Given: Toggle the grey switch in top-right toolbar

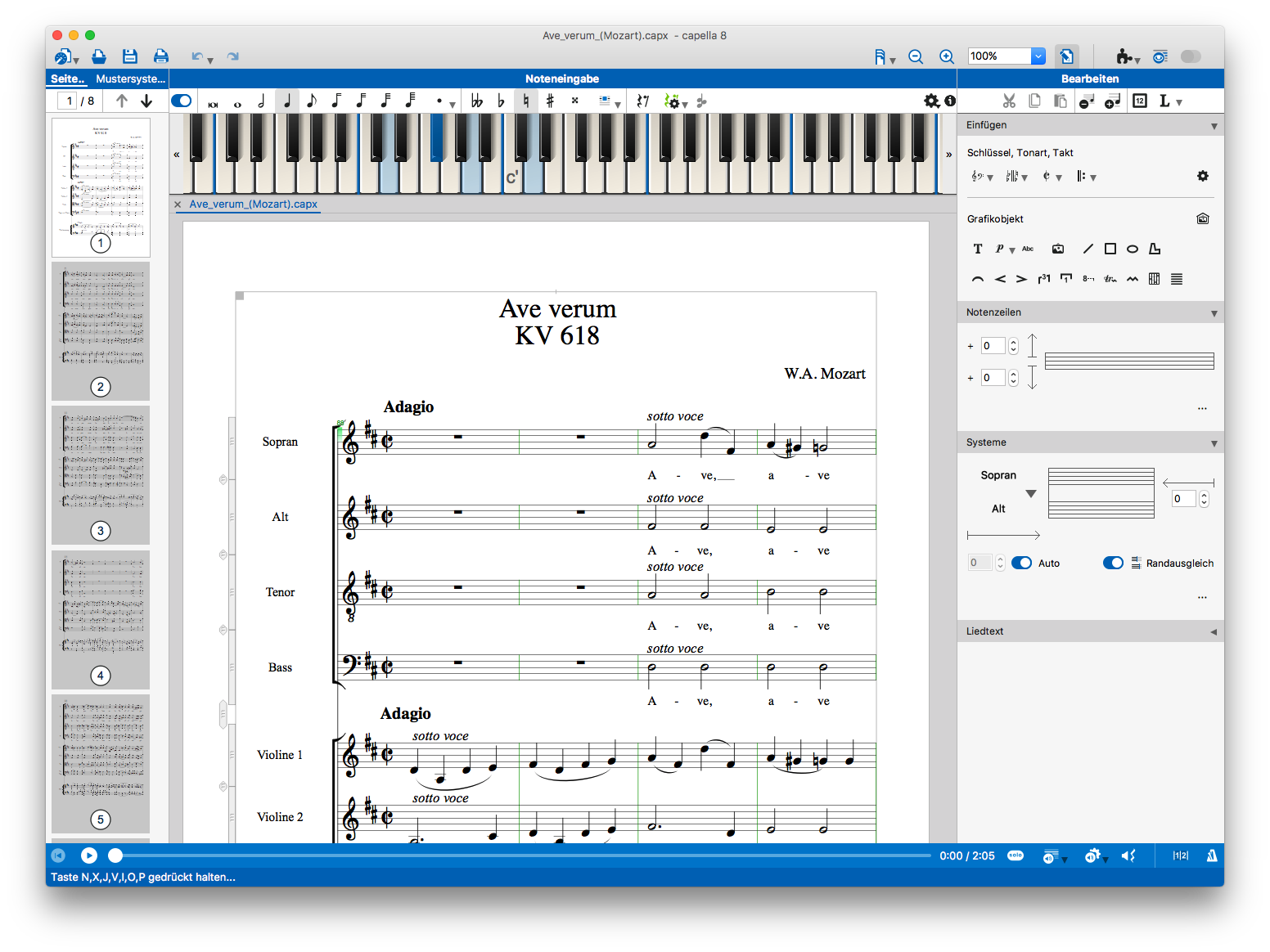Looking at the screenshot, I should point(1191,56).
